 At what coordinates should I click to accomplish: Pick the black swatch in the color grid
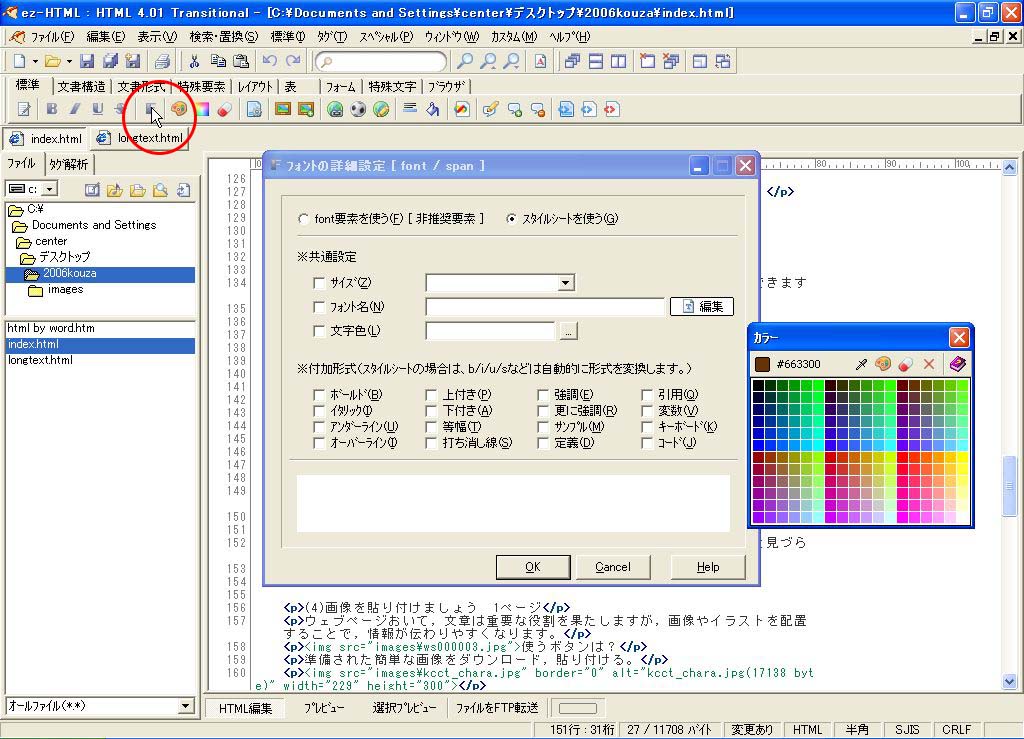(758, 385)
